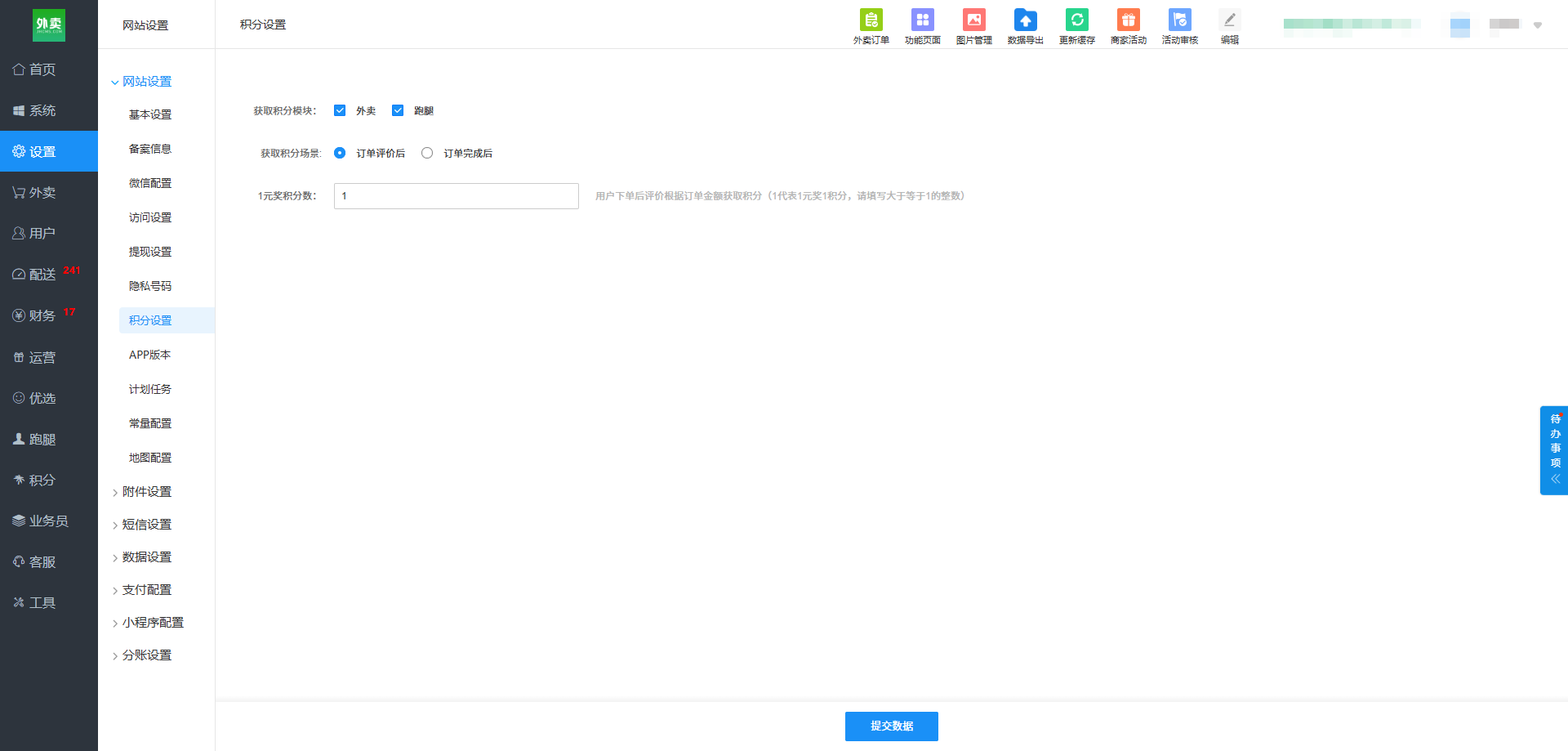The height and width of the screenshot is (751, 1568).
Task: Click the 外卖 logo at top left
Action: pyautogui.click(x=49, y=25)
